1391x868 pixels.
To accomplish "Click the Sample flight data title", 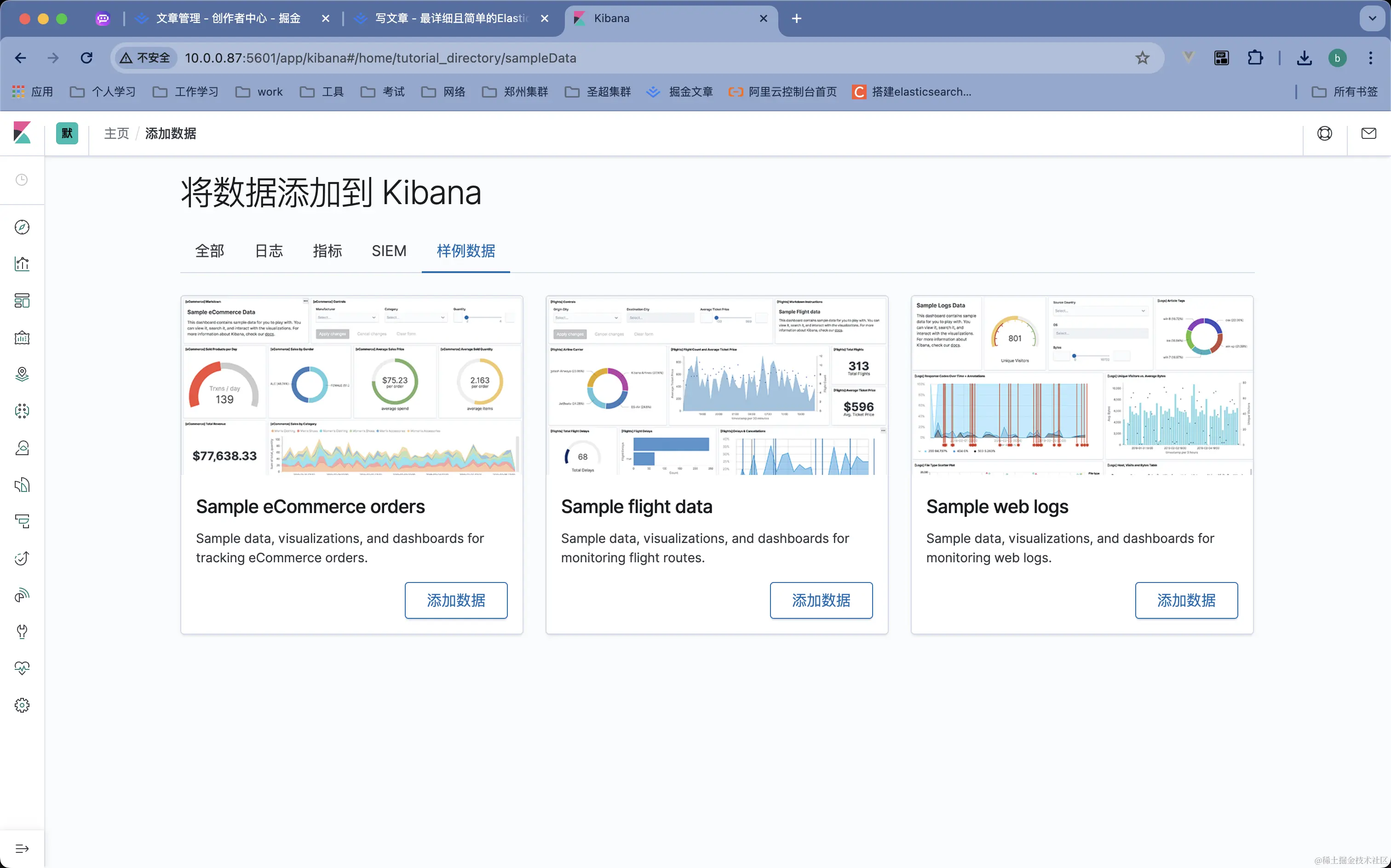I will click(x=636, y=507).
